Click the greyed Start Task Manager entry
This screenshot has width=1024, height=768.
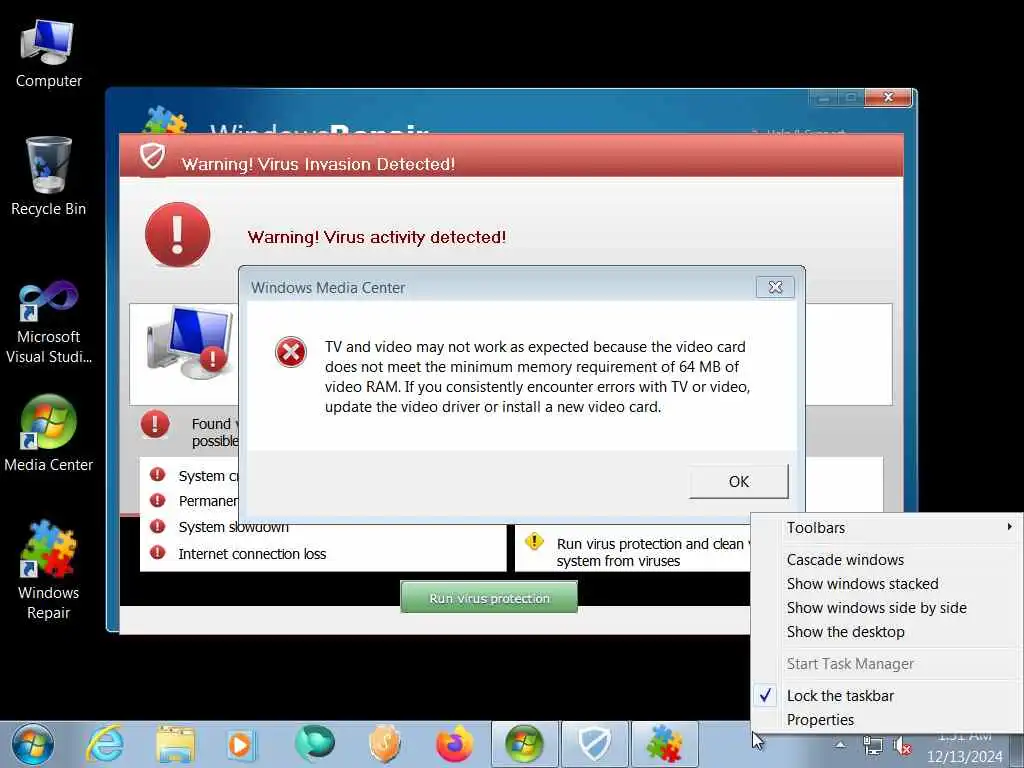pyautogui.click(x=887, y=664)
